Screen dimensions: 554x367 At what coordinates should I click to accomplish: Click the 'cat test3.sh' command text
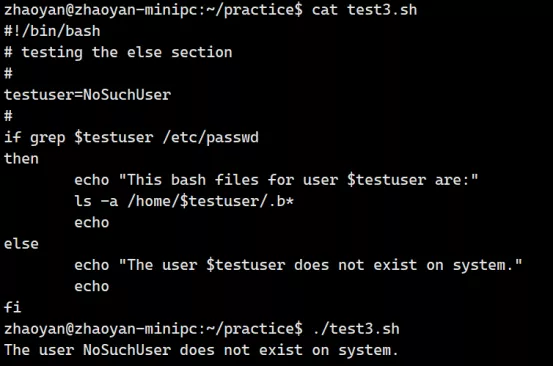364,10
